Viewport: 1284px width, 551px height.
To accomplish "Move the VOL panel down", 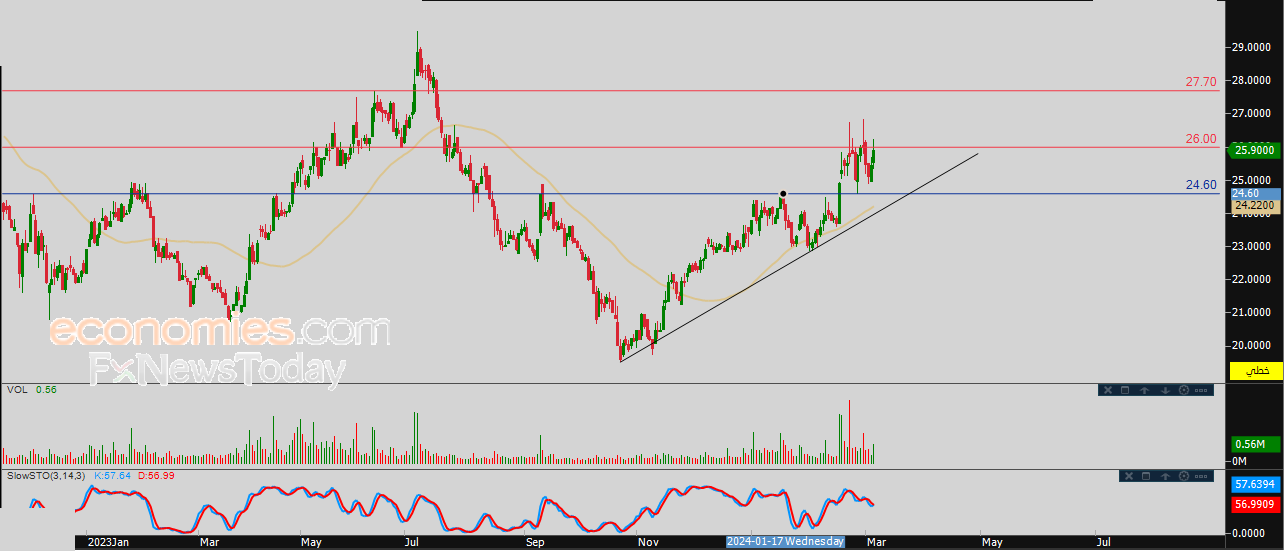I will tap(1165, 390).
